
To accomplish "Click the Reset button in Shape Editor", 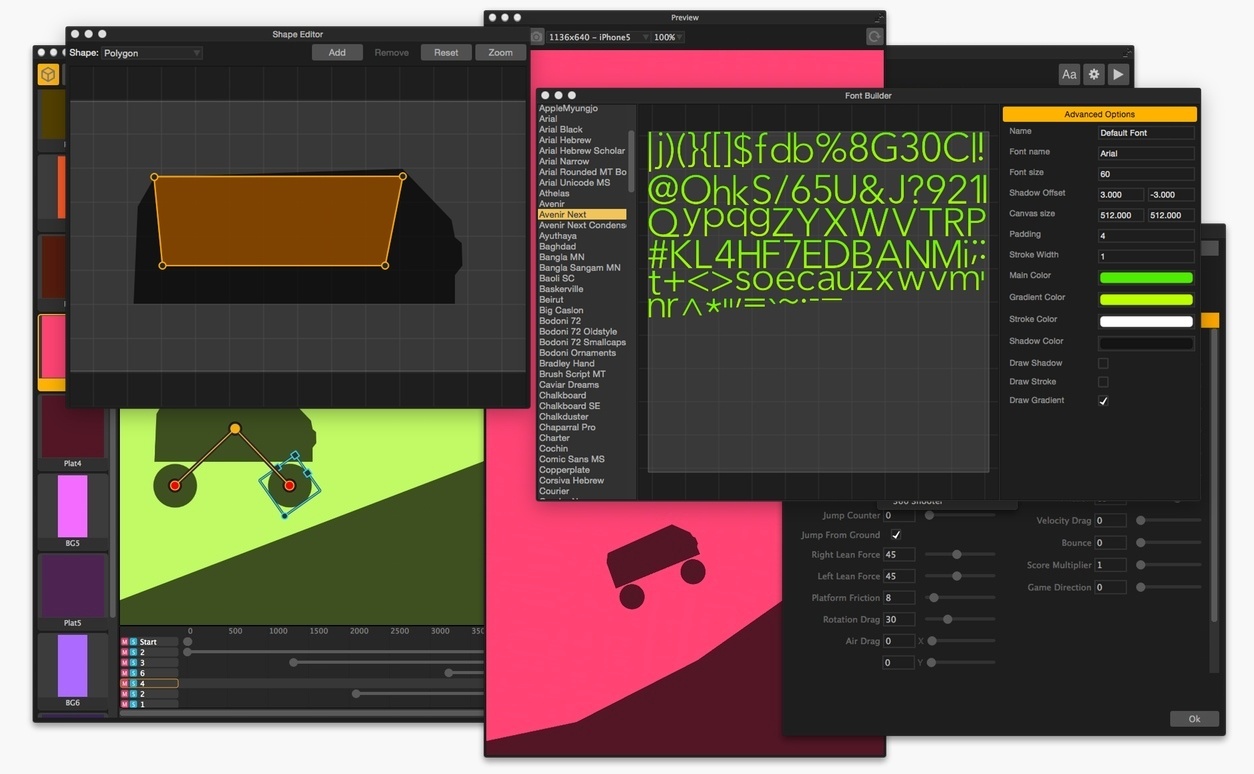I will [x=446, y=52].
